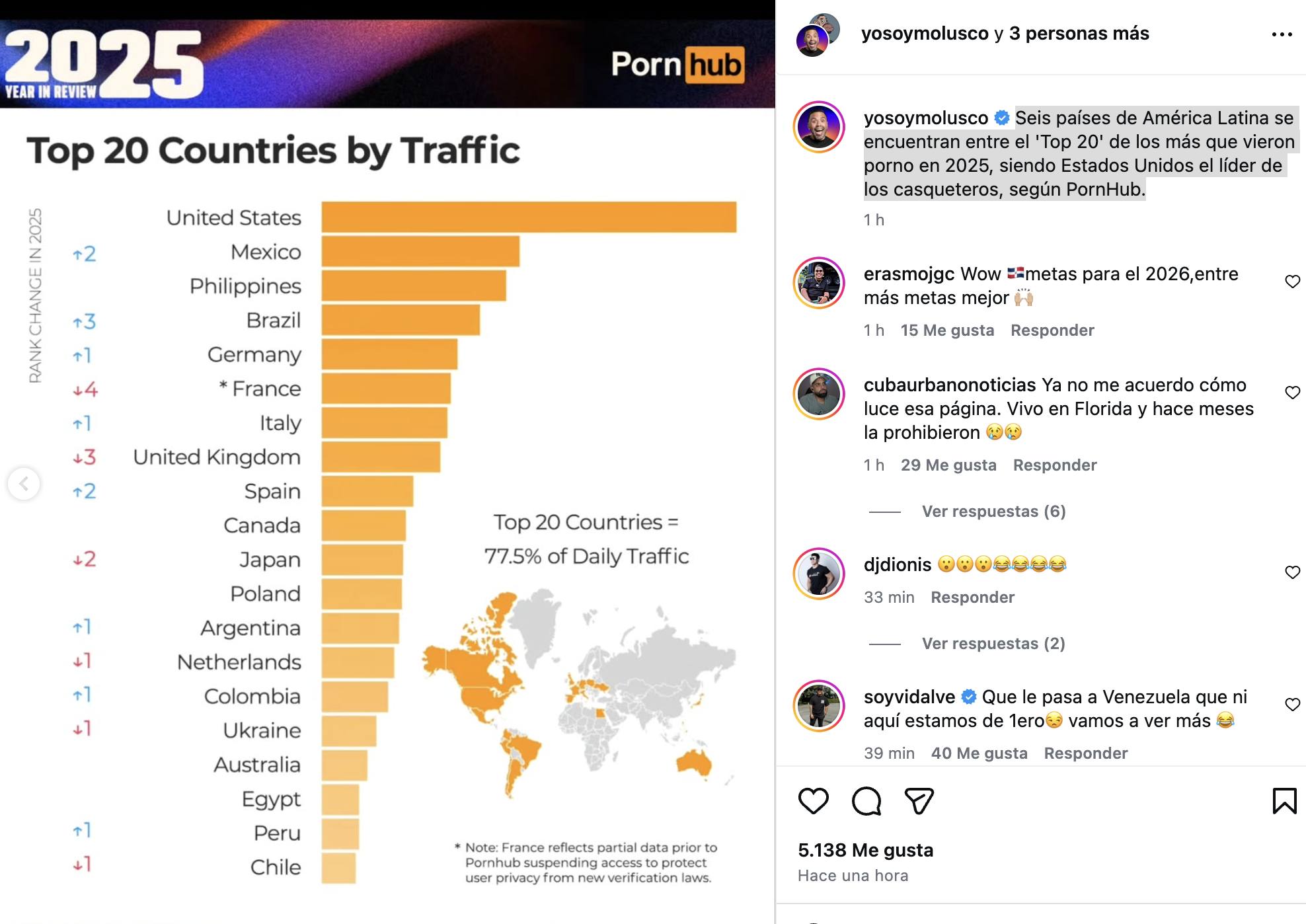Viewport: 1306px width, 924px height.
Task: Open cubaurbanonoticias profile picture
Action: point(819,394)
